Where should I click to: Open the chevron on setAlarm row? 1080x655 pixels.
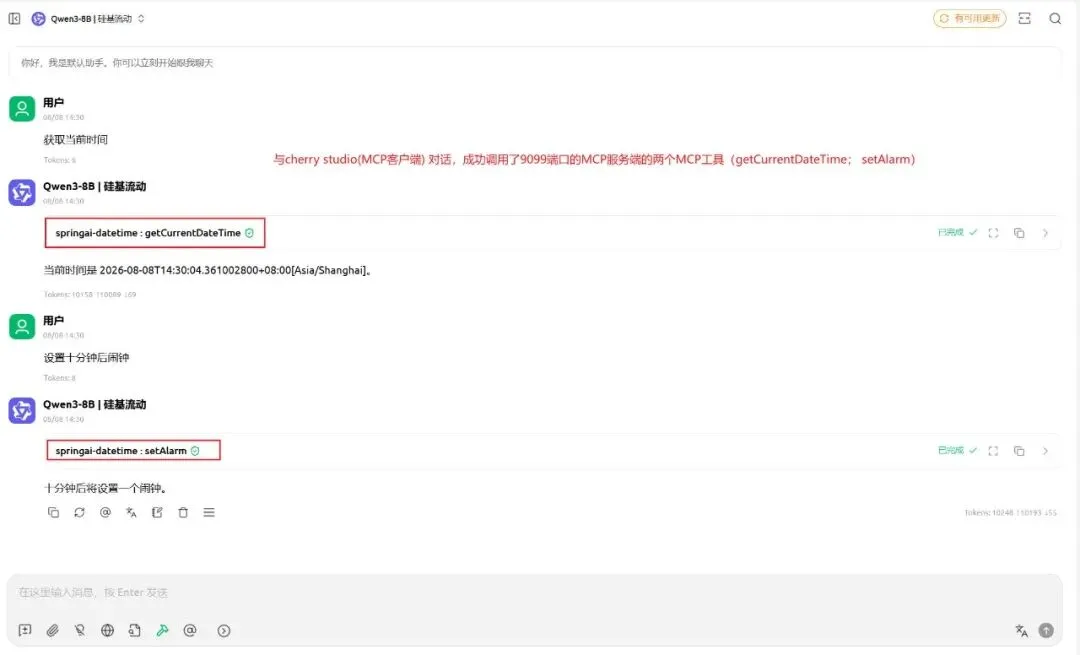[1045, 450]
